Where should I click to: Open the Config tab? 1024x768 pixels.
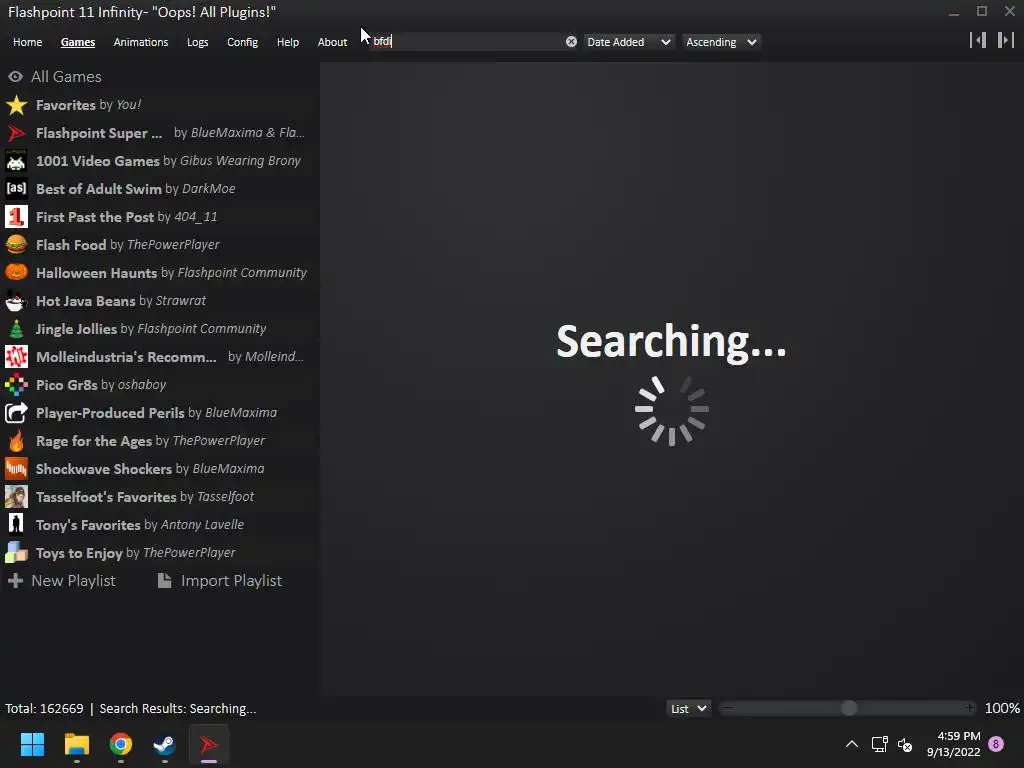242,42
